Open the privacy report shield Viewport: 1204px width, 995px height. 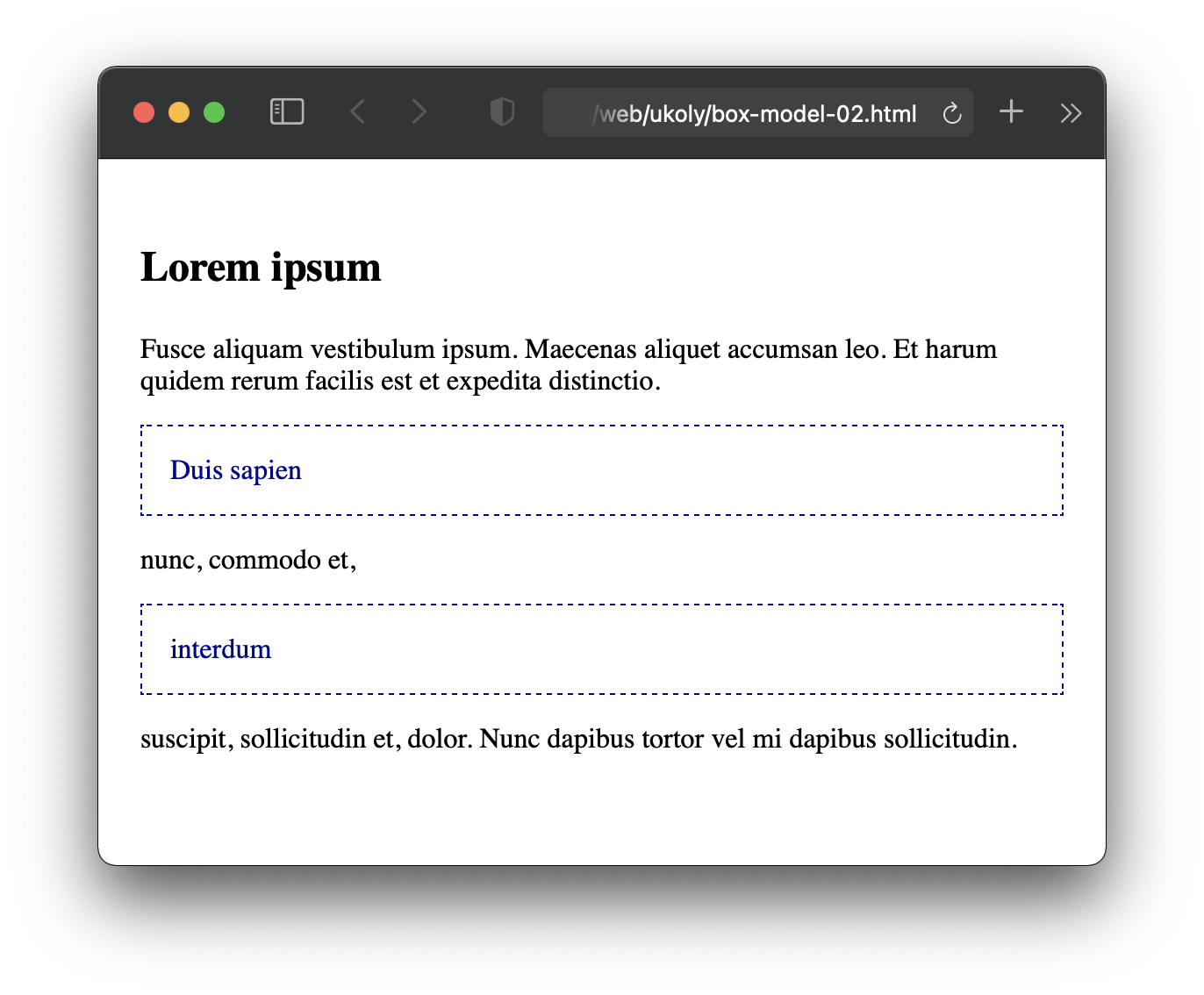[x=502, y=112]
